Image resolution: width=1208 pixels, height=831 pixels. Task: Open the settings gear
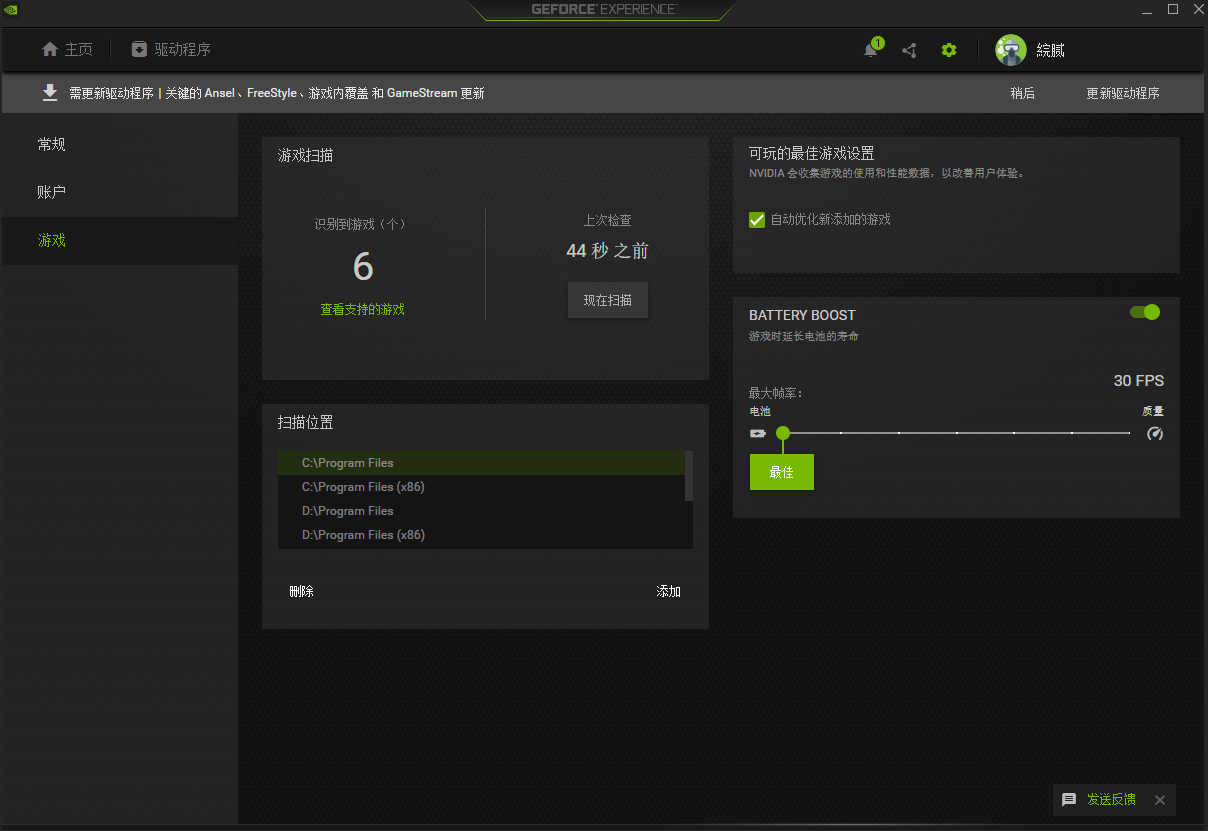click(x=949, y=50)
